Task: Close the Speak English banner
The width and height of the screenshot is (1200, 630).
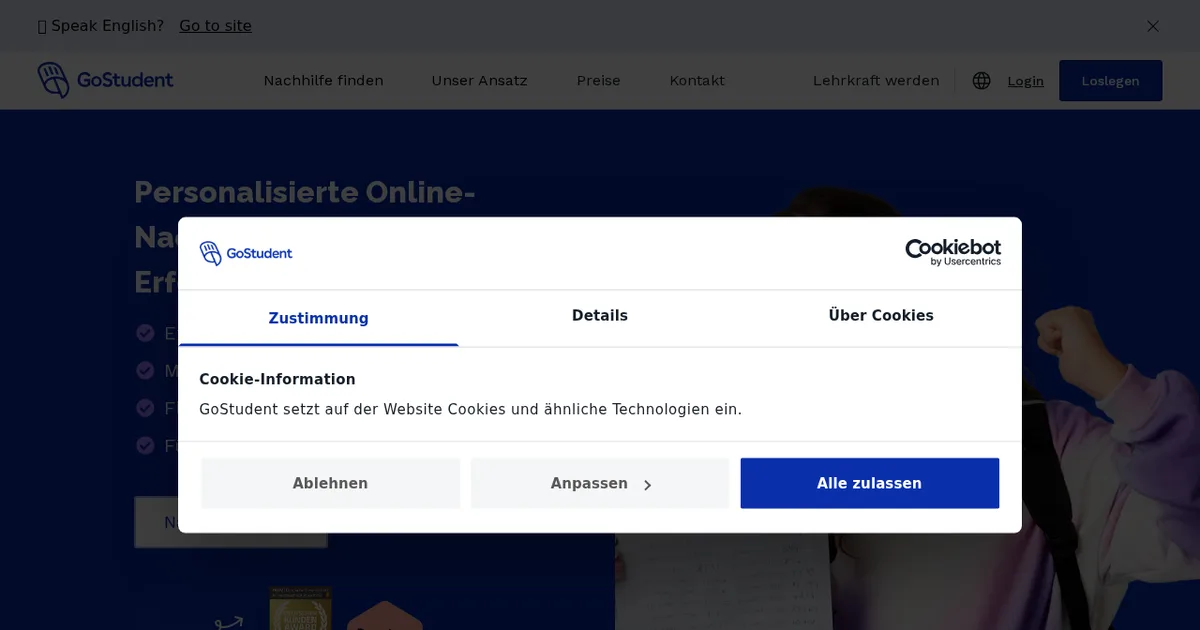Action: 1153,26
